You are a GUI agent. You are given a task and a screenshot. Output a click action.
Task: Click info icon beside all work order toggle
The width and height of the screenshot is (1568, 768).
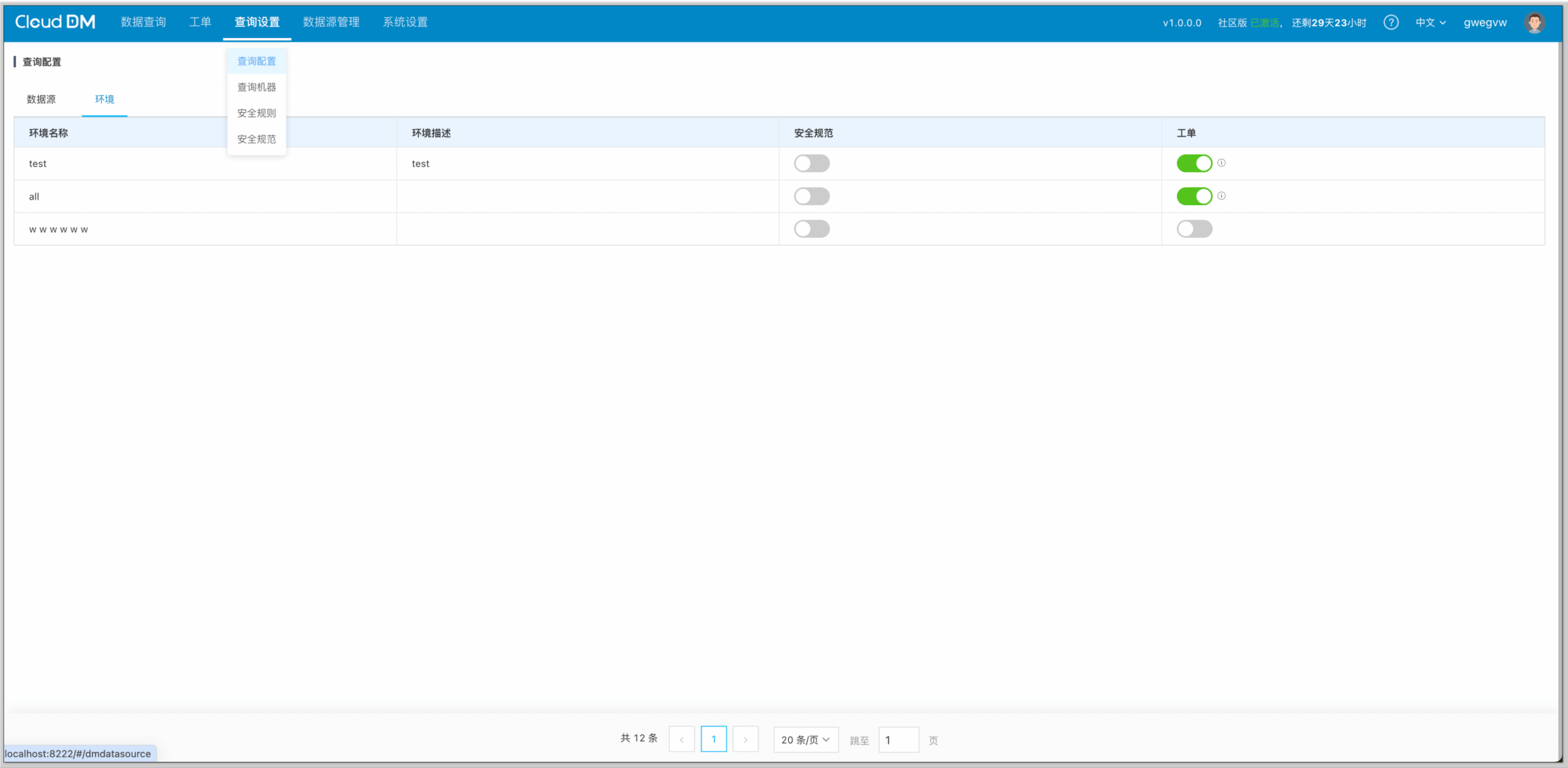coord(1221,195)
